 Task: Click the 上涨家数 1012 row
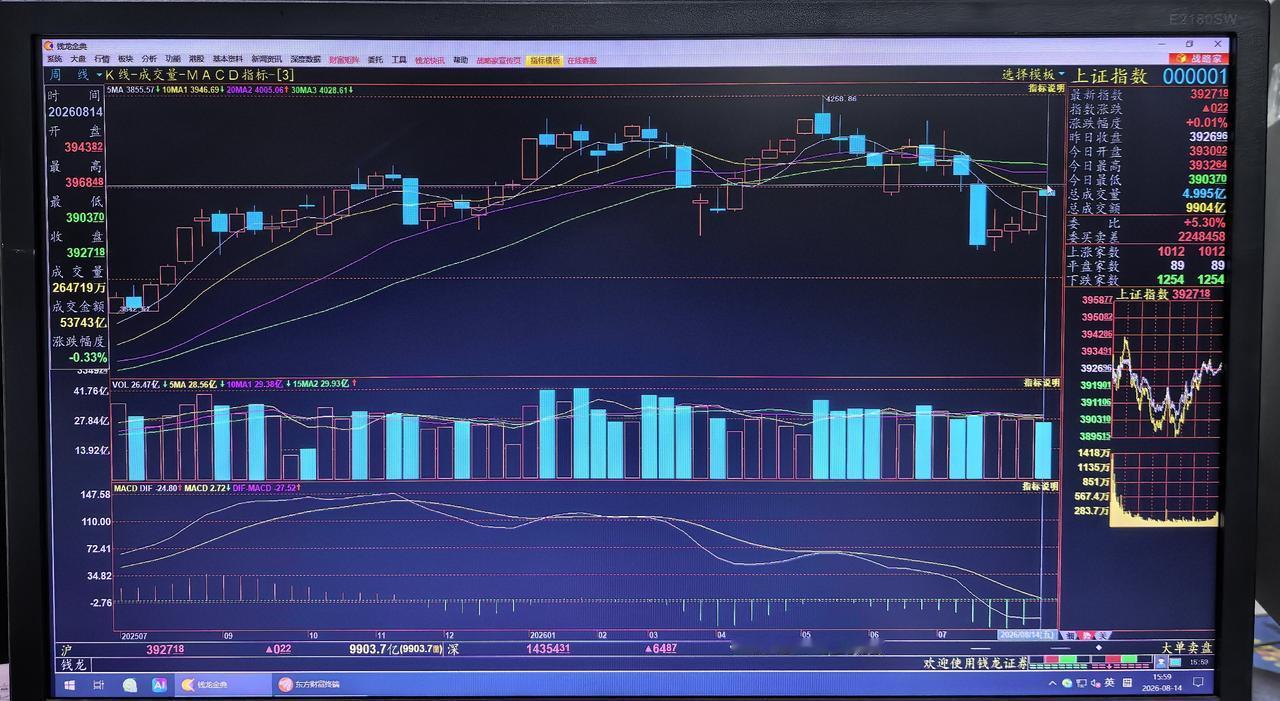1148,252
